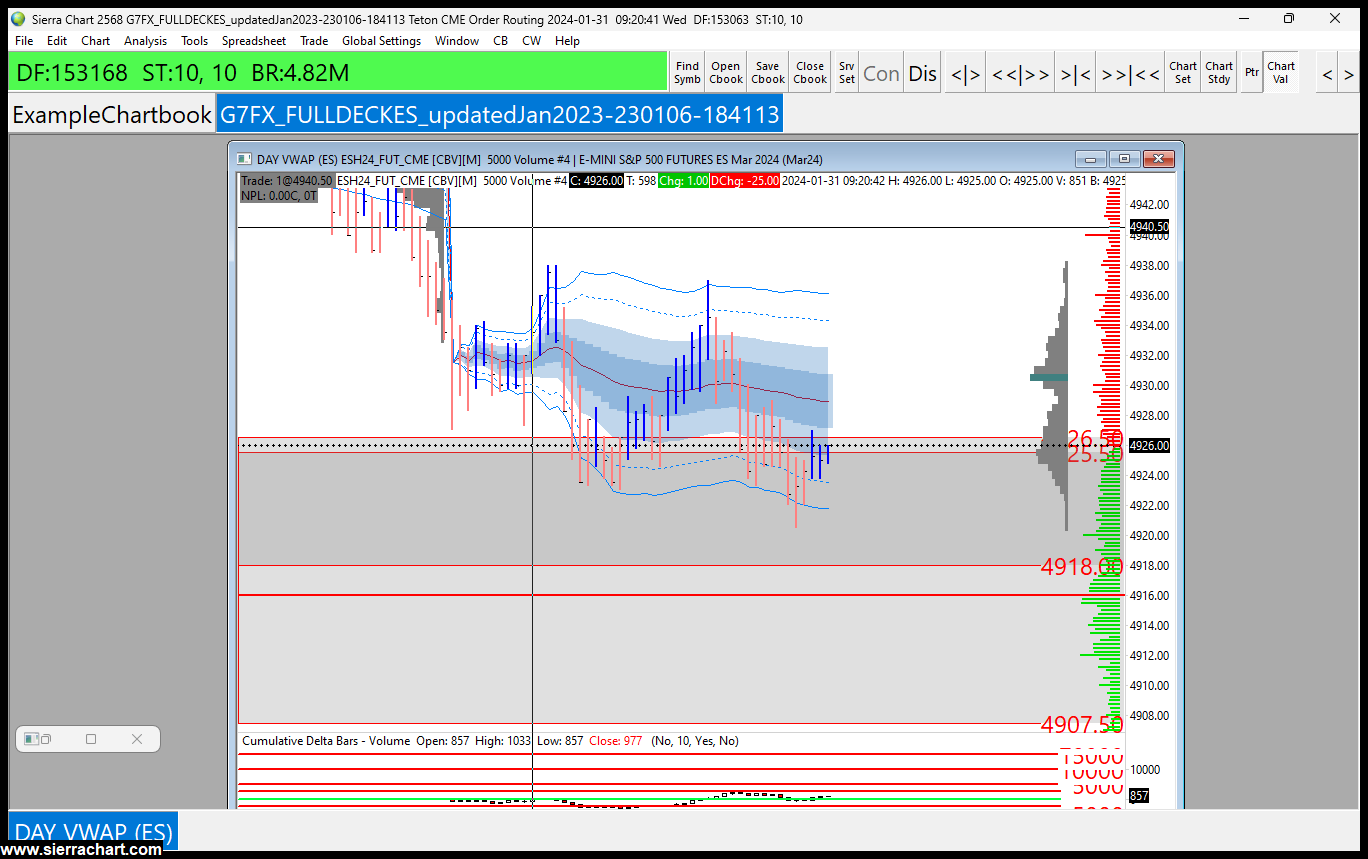Maximize the DAY VWAP chart window
Screen dimensions: 1368x859
pos(1124,159)
